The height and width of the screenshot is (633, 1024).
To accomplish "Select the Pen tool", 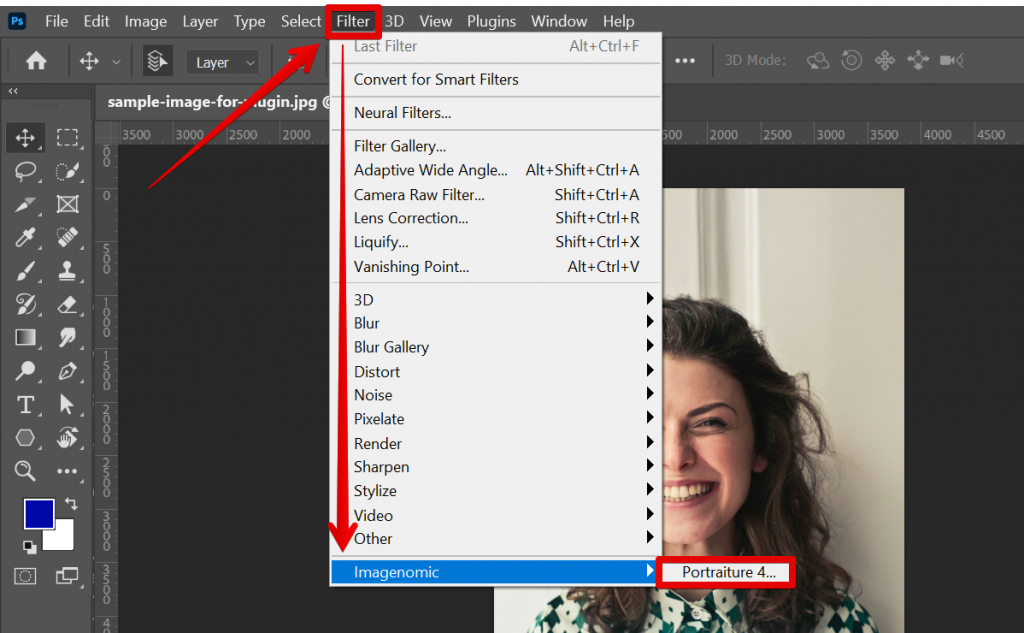I will (66, 372).
